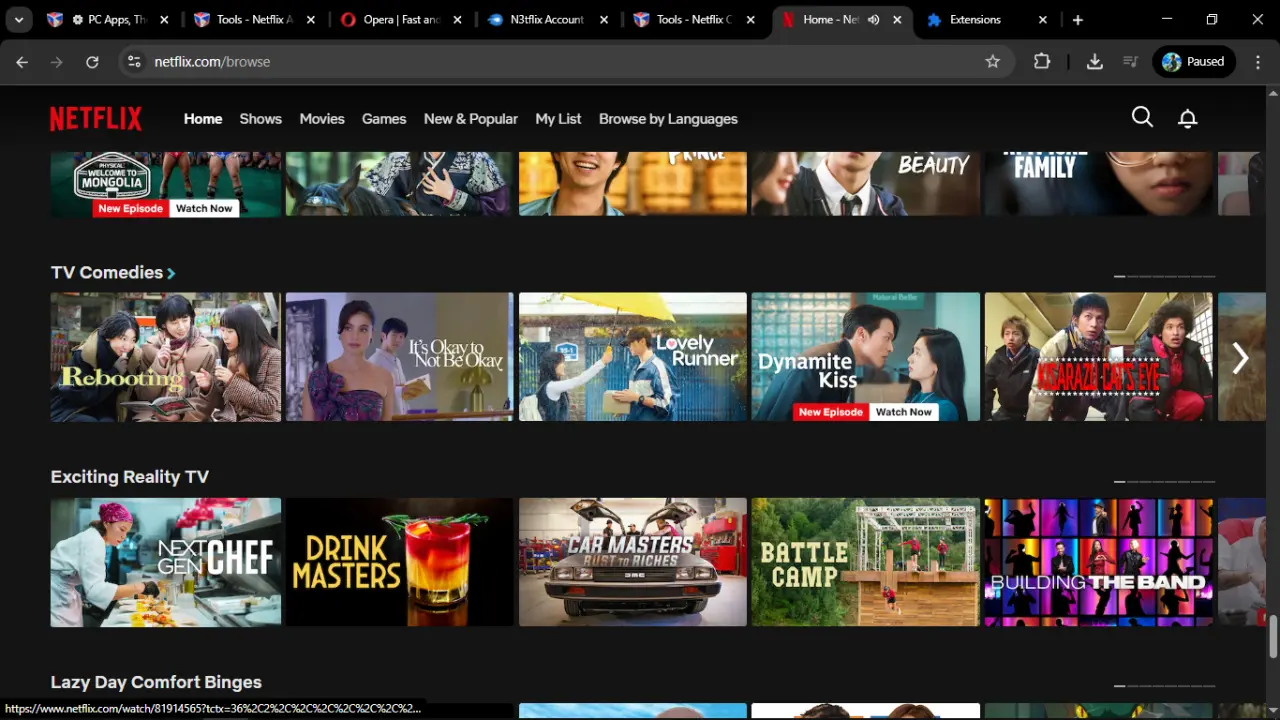
Task: Open Welcome to Mongolia thumbnail
Action: point(166,184)
